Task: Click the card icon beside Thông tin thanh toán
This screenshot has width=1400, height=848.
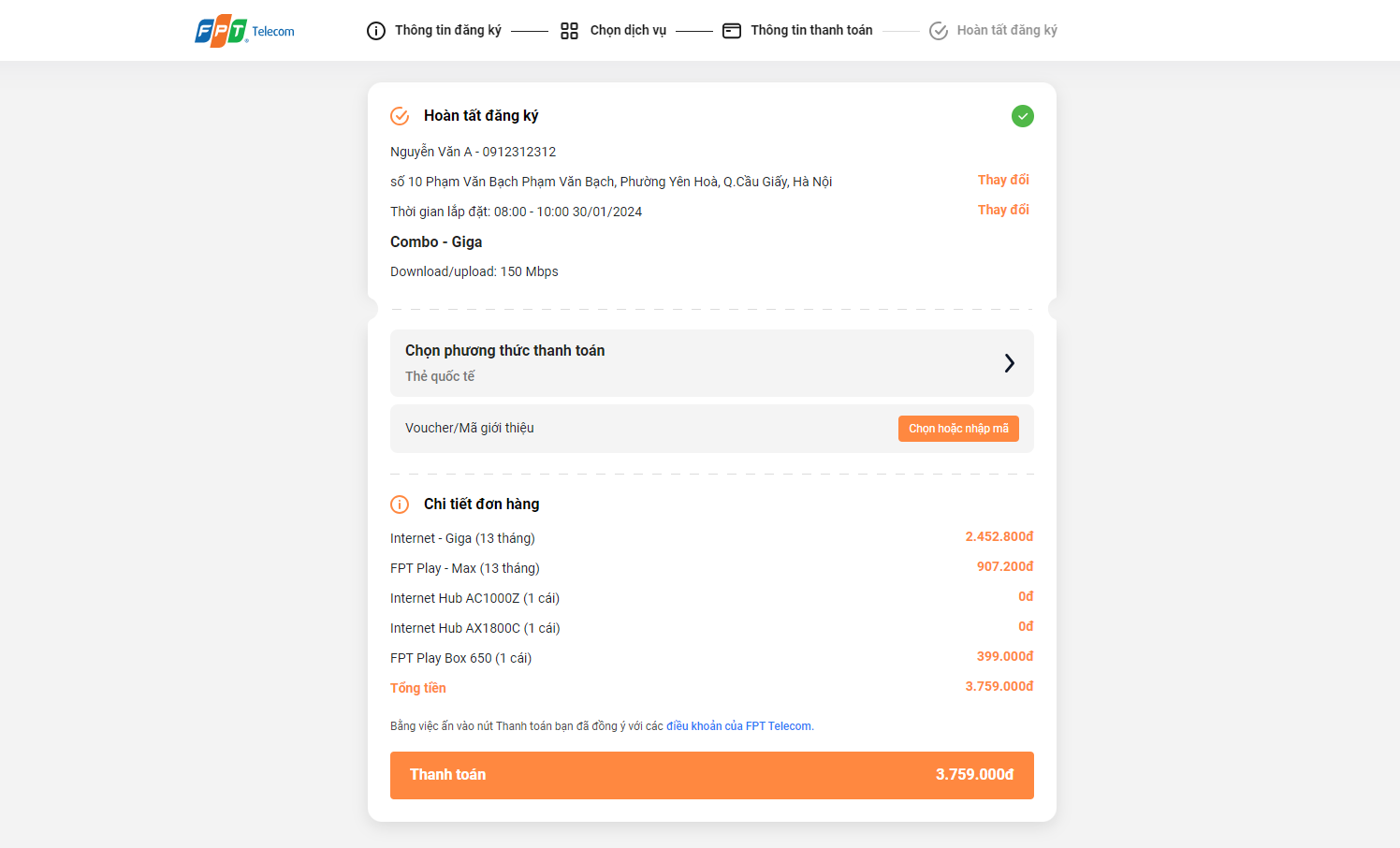Action: click(x=732, y=31)
